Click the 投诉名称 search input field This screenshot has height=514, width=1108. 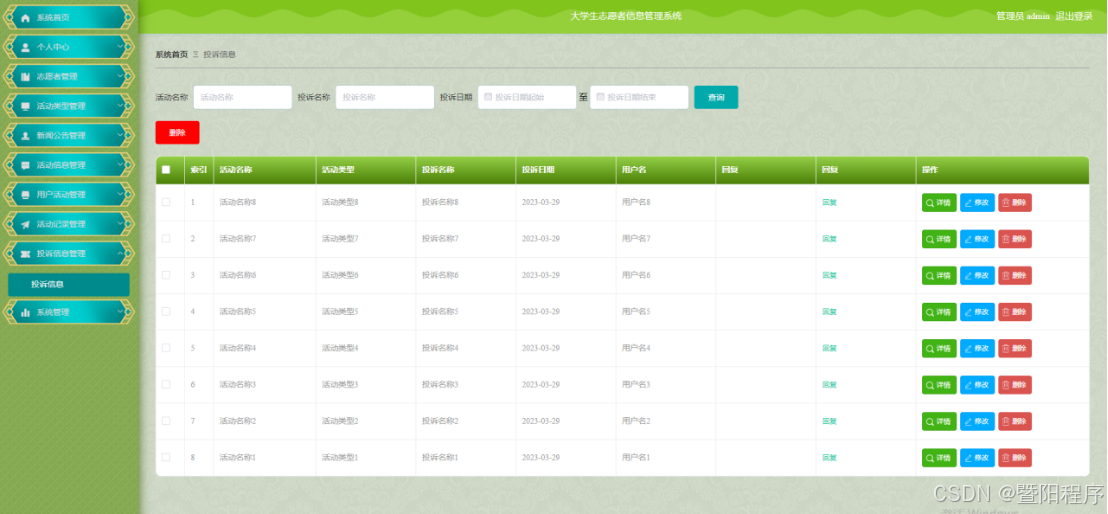coord(384,98)
